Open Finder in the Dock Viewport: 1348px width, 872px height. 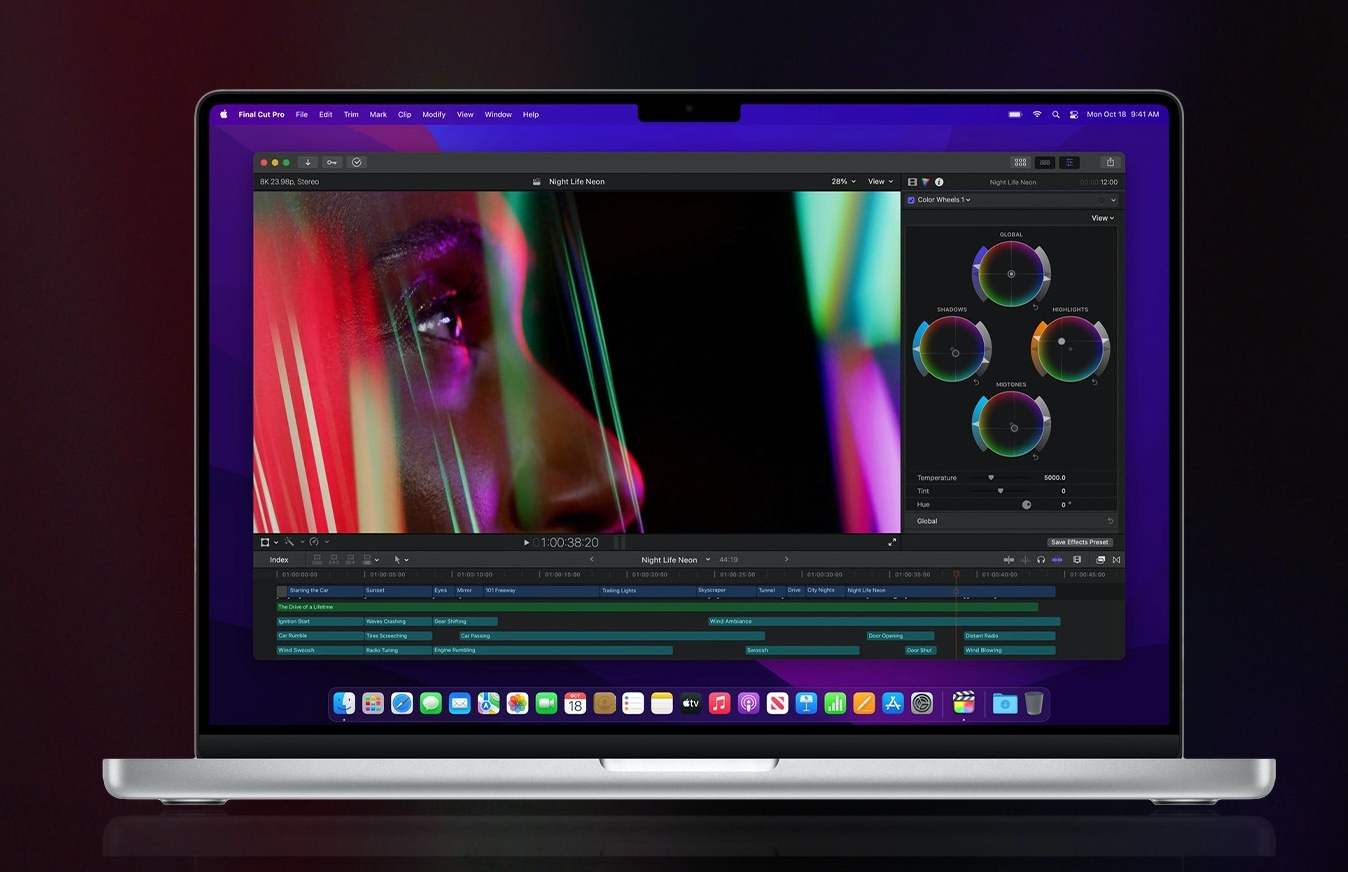click(x=344, y=703)
